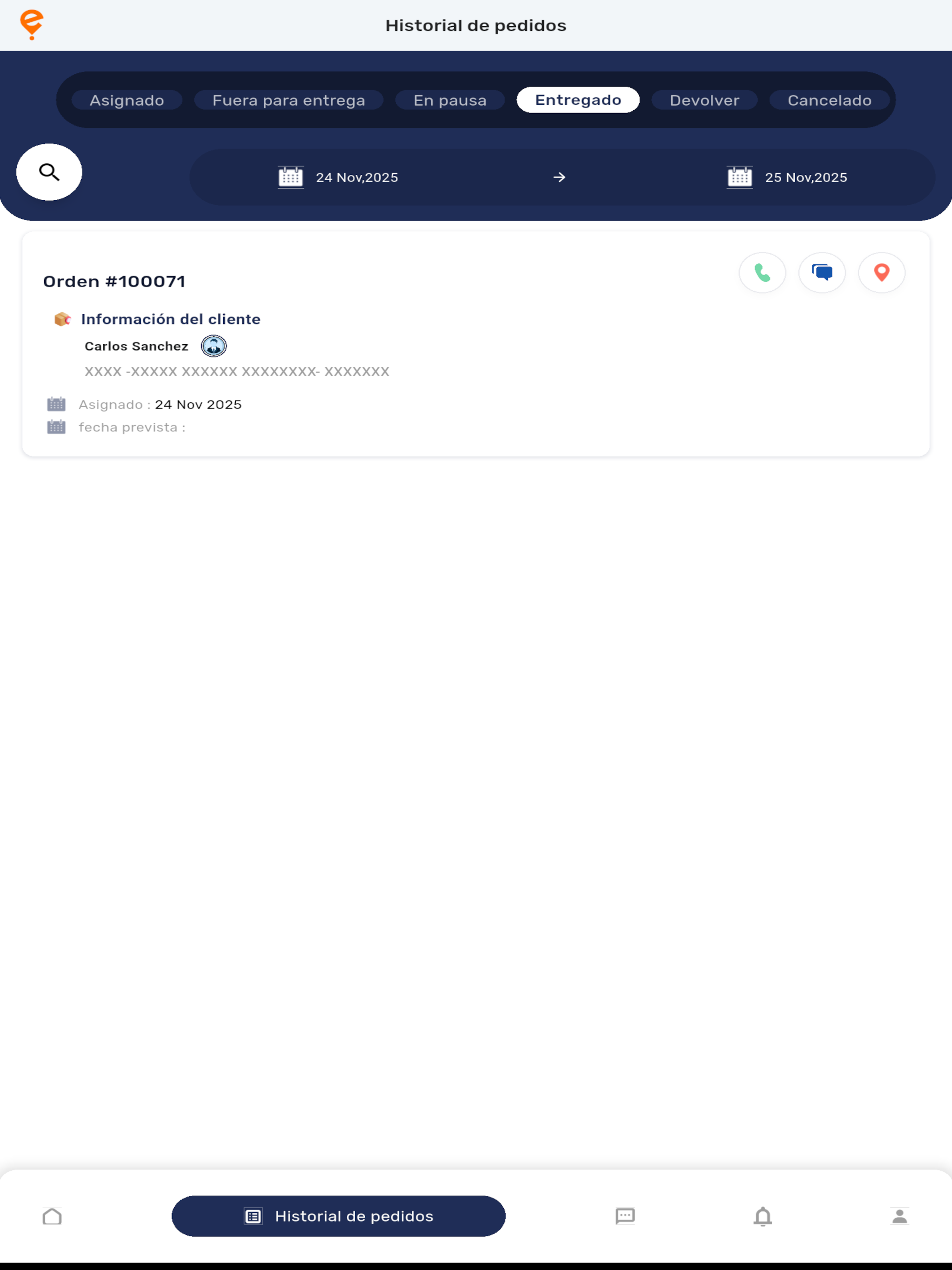Open the start date calendar icon
The height and width of the screenshot is (1270, 952).
tap(291, 177)
